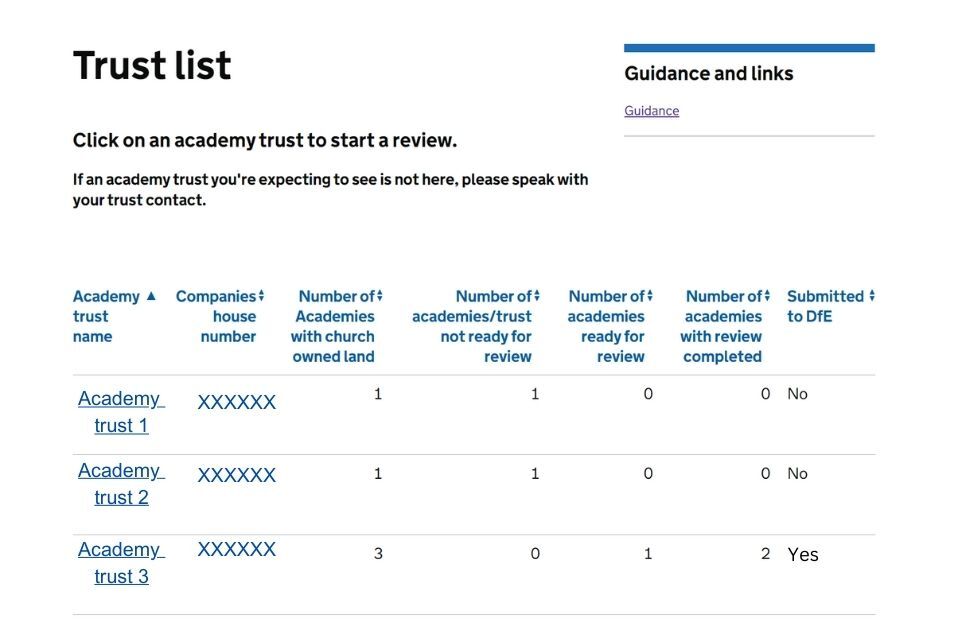This screenshot has height=640, width=960.
Task: Sort by Number of academies ready for review
Action: tap(606, 326)
